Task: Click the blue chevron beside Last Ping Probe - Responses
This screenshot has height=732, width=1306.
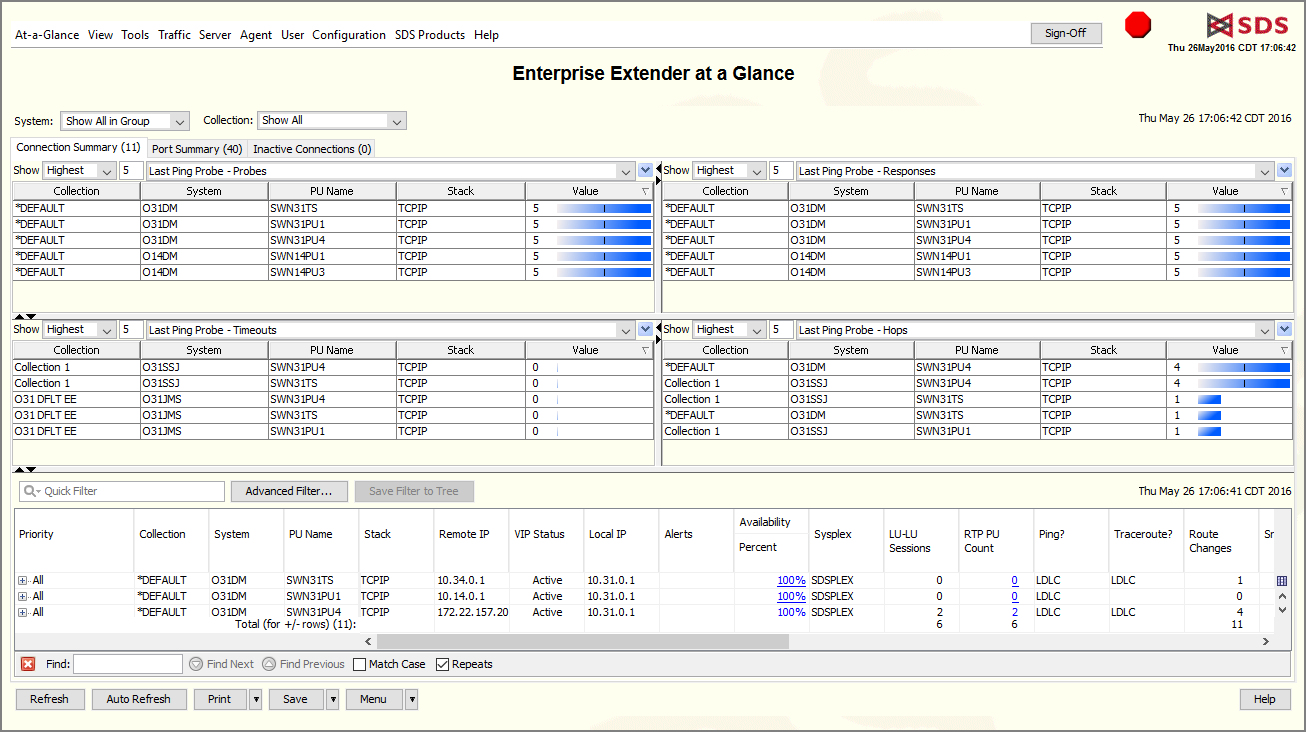Action: point(1285,171)
